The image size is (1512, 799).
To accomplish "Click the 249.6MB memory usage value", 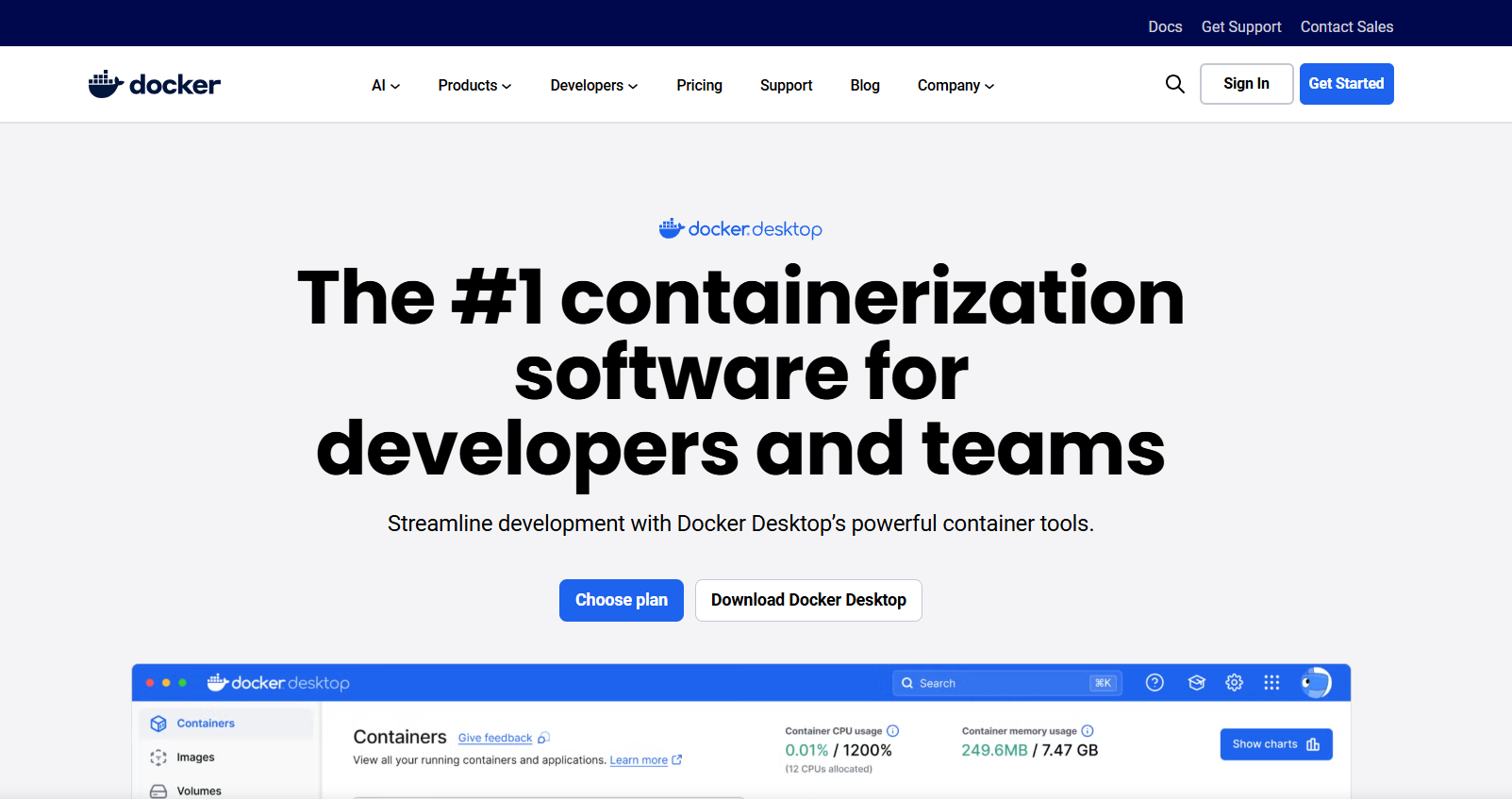I will (994, 750).
